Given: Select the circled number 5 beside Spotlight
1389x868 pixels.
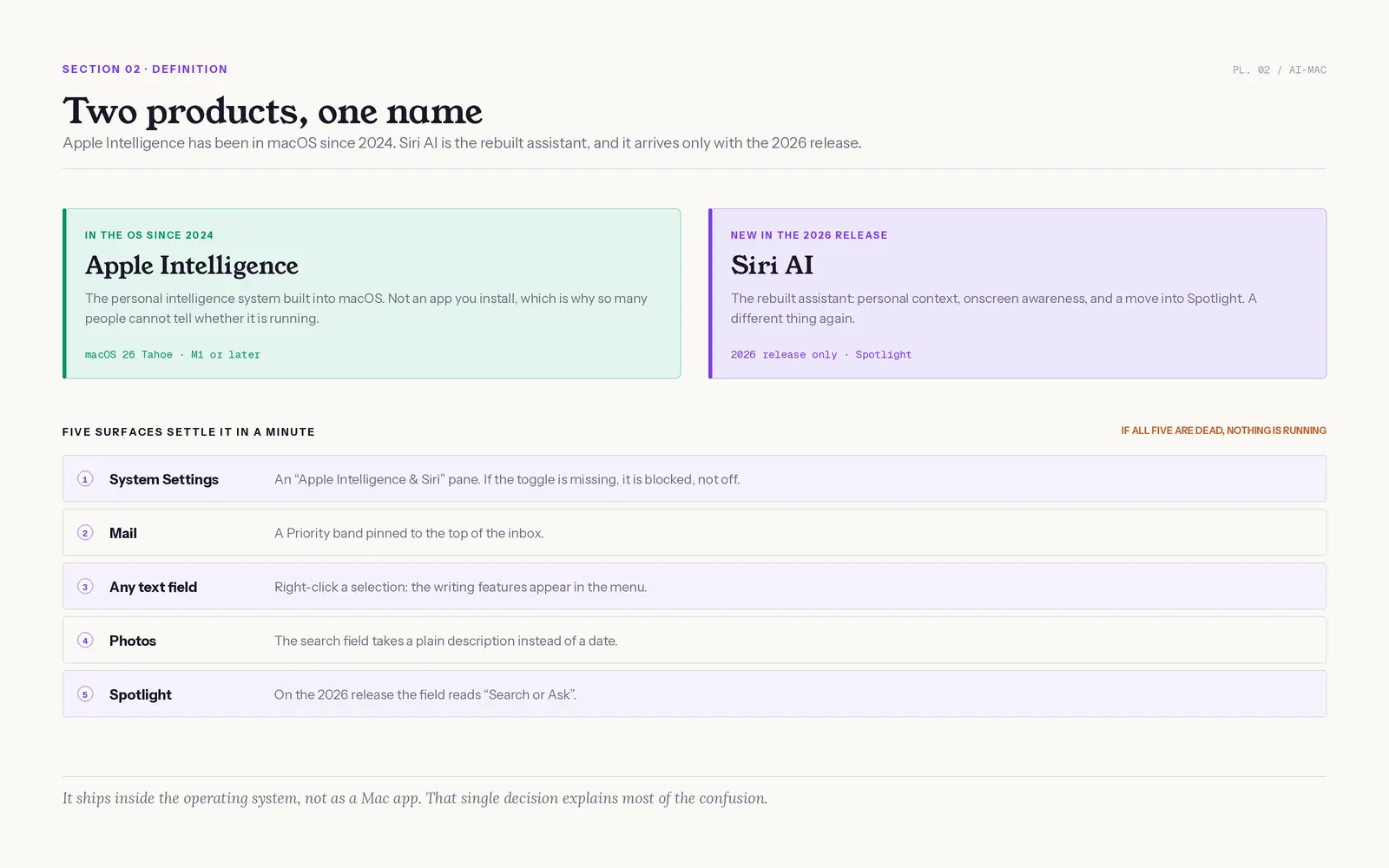Looking at the screenshot, I should [x=85, y=694].
